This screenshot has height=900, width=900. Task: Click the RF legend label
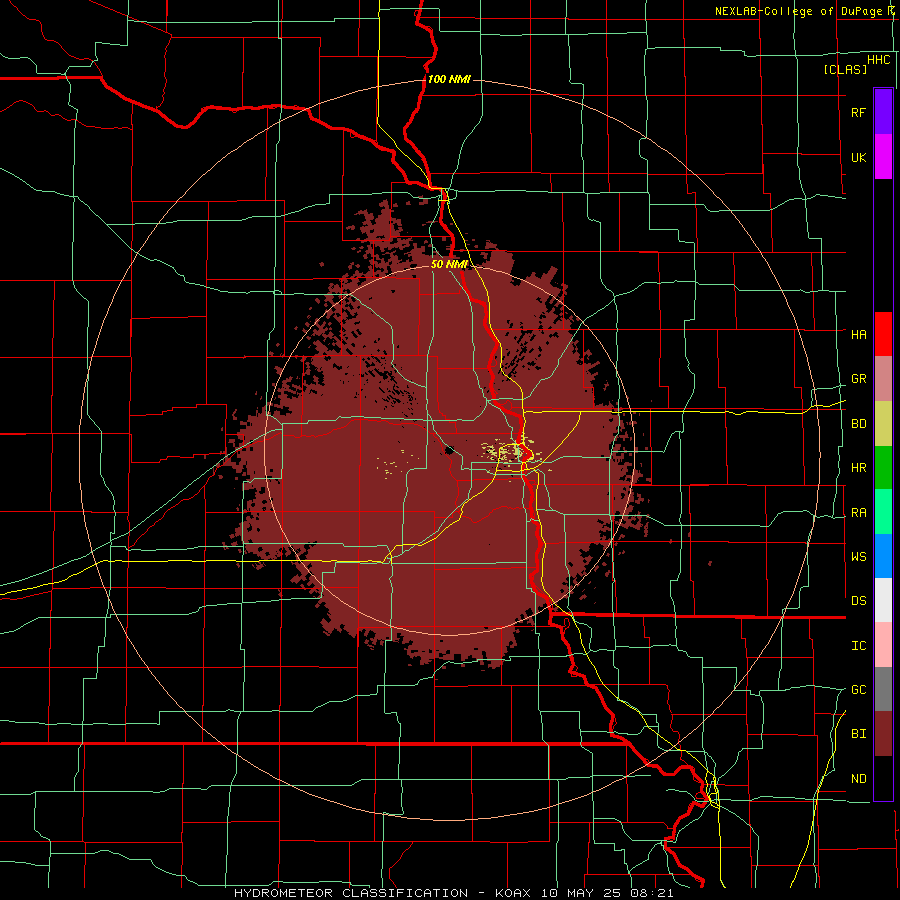pos(858,112)
